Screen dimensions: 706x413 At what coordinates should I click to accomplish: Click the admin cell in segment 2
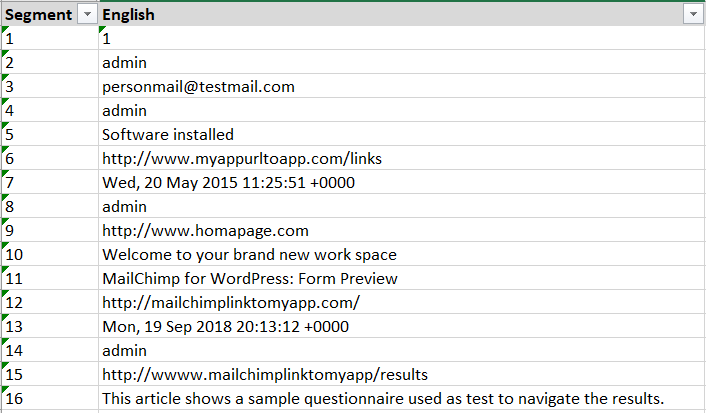[x=125, y=63]
